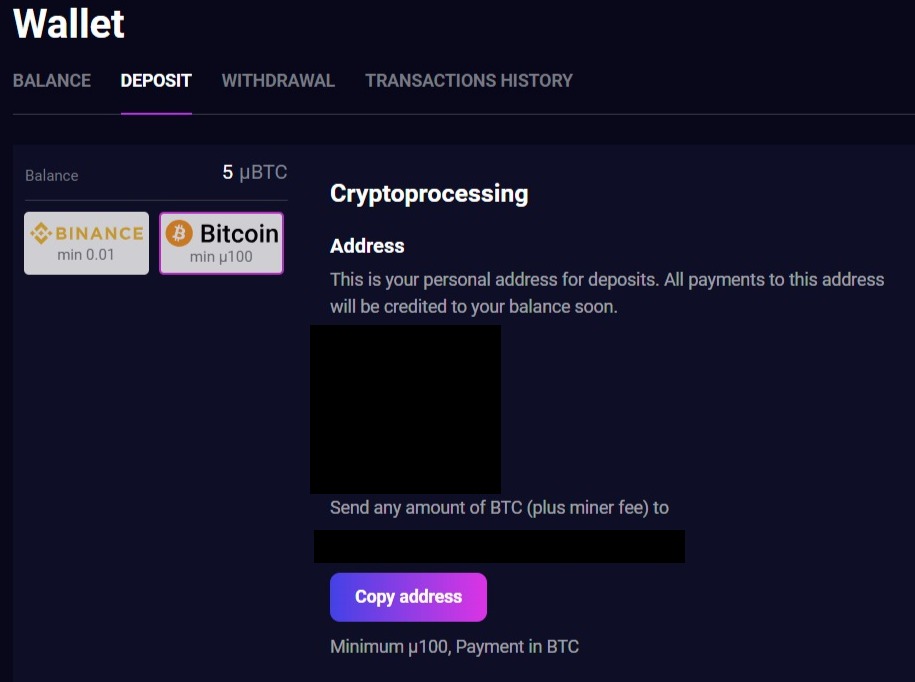The height and width of the screenshot is (682, 915).
Task: Click the Address subheading
Action: coord(367,246)
